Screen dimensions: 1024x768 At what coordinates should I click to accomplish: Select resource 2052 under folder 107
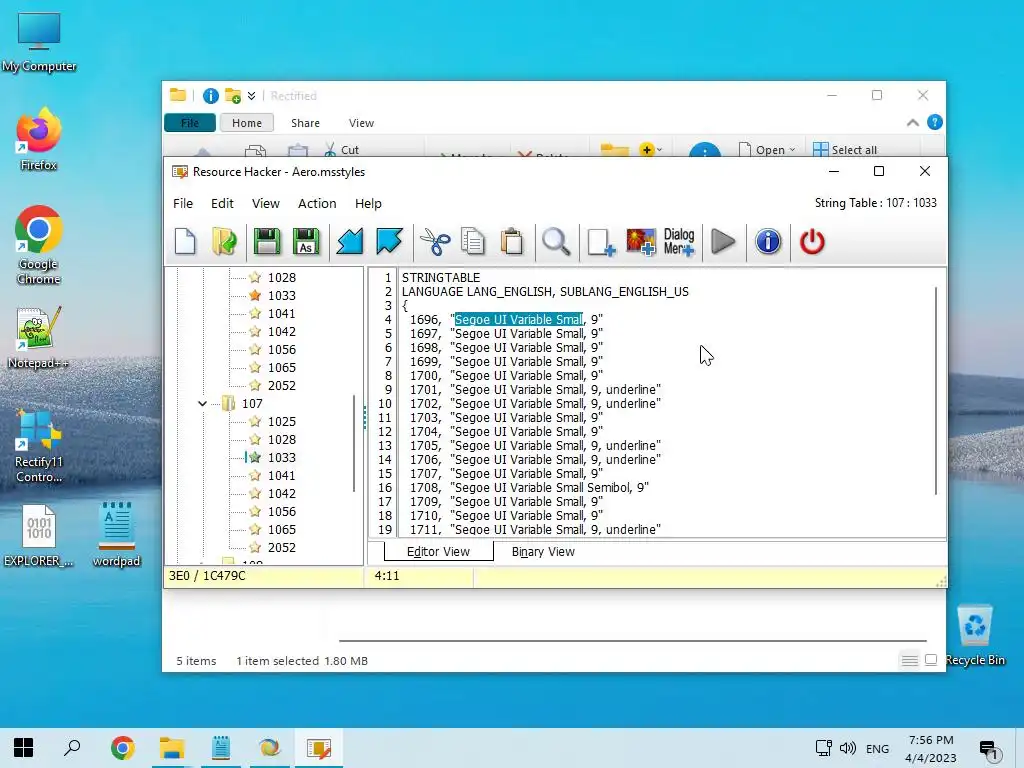click(x=281, y=547)
